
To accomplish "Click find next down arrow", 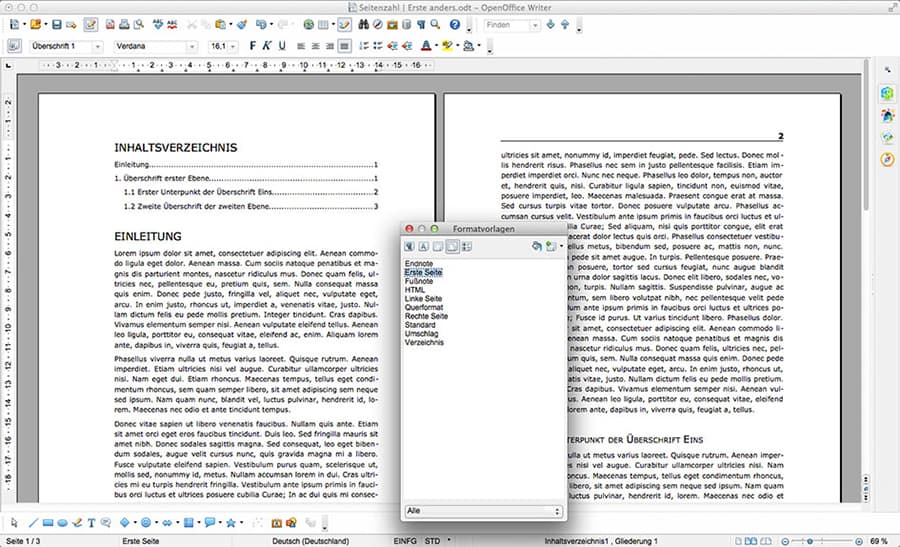I will coord(550,25).
